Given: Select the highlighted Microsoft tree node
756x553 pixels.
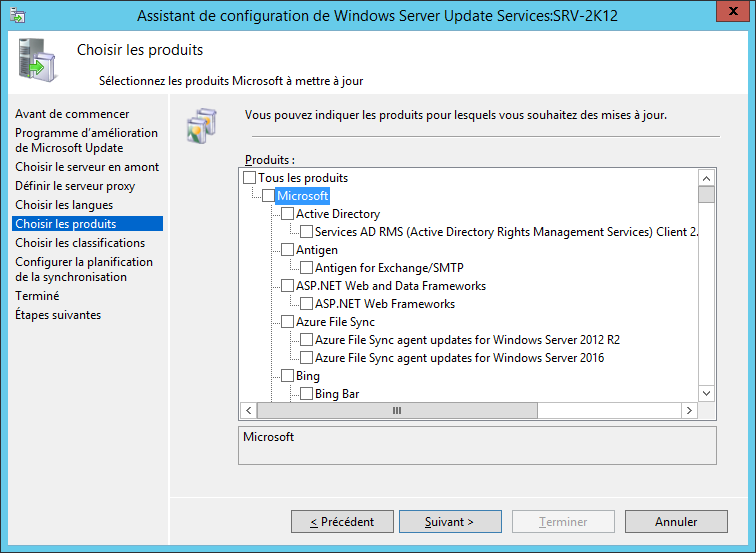Looking at the screenshot, I should tap(302, 196).
